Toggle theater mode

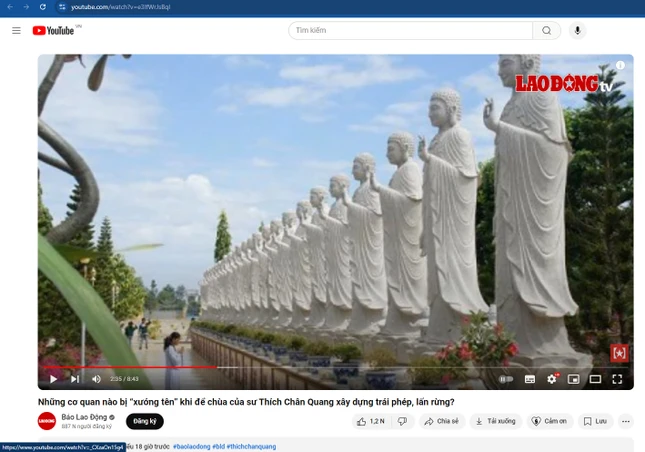pos(595,379)
